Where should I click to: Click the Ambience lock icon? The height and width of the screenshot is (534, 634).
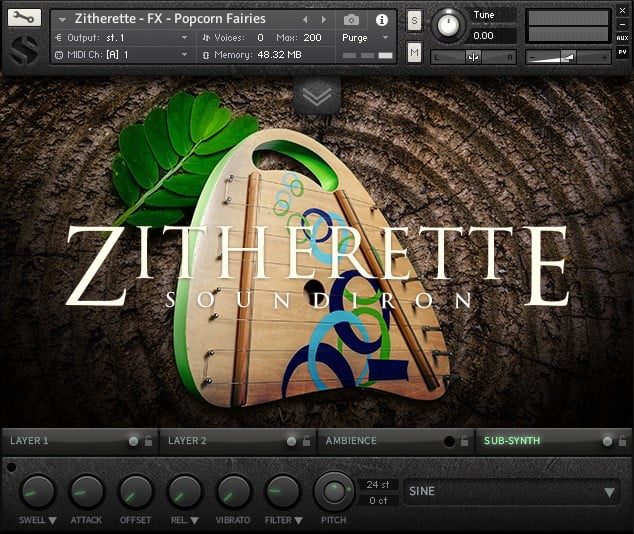coord(464,441)
